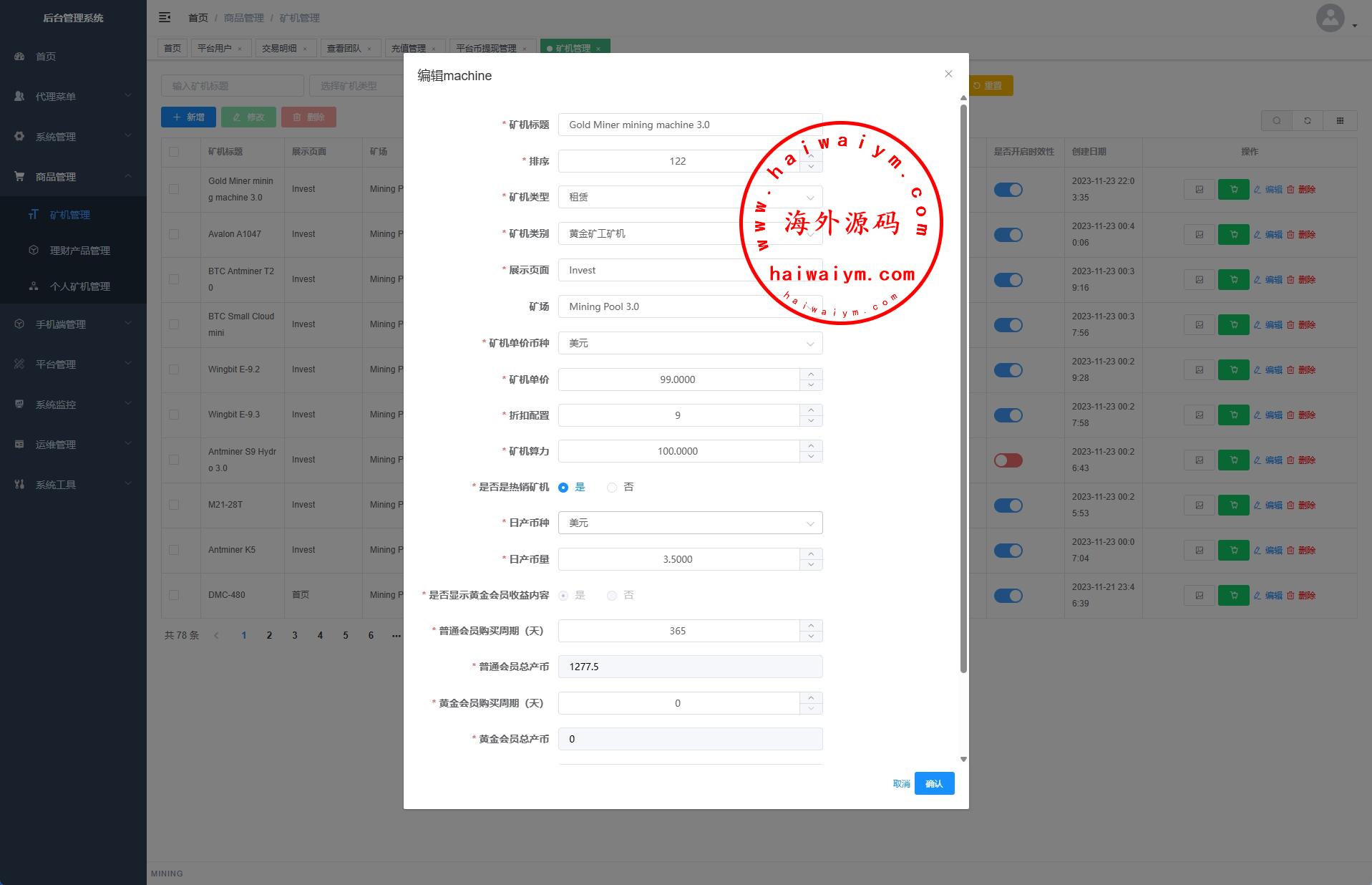Viewport: 1372px width, 885px height.
Task: Open the column grid settings icon
Action: 1340,121
